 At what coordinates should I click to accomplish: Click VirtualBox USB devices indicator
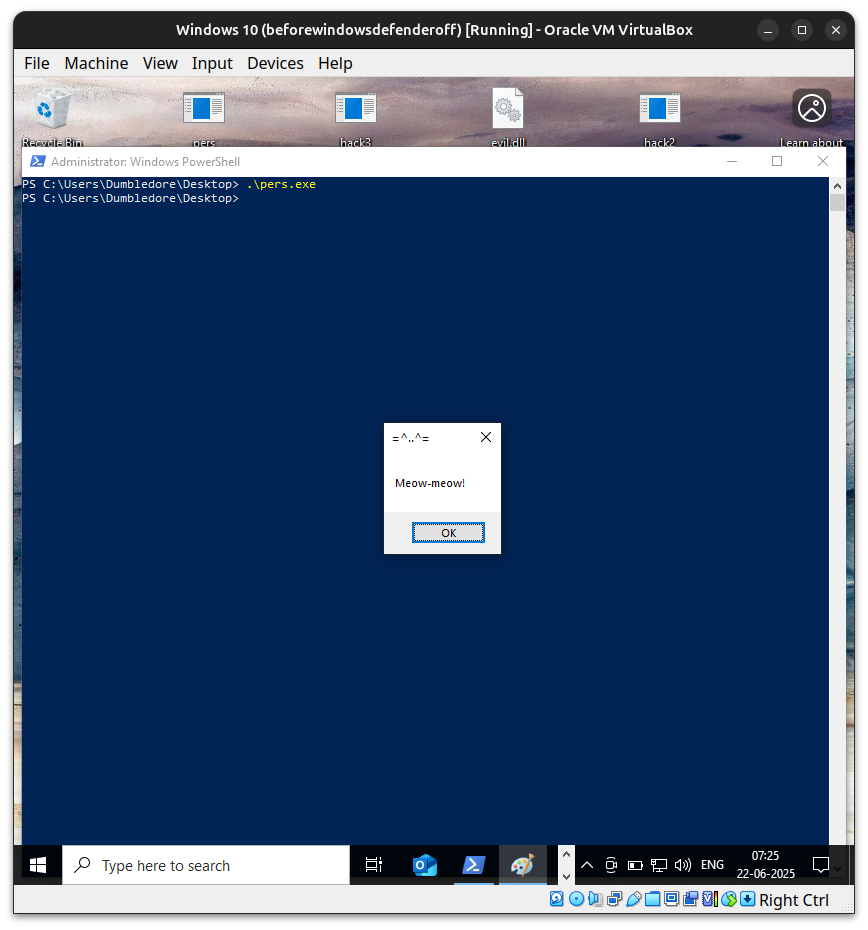[x=634, y=899]
